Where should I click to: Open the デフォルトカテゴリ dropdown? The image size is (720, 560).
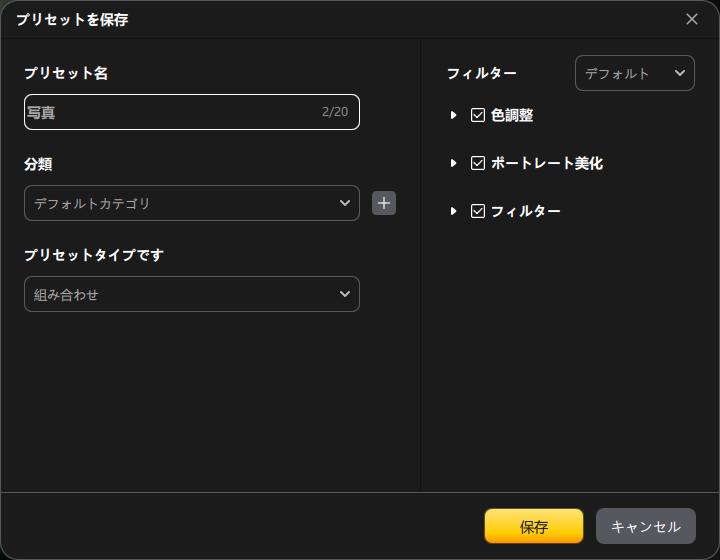coord(191,203)
